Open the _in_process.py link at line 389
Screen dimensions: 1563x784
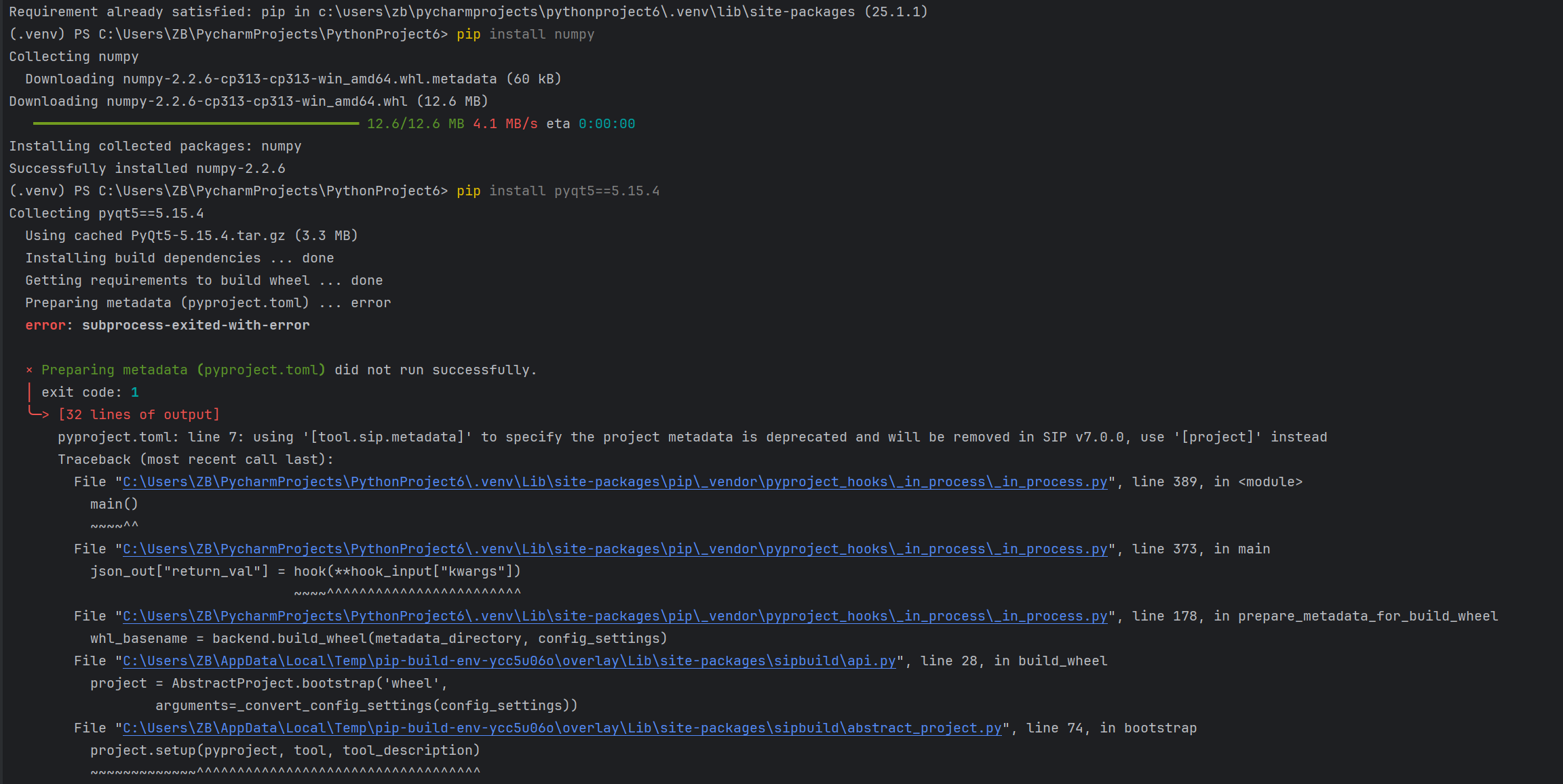(614, 482)
